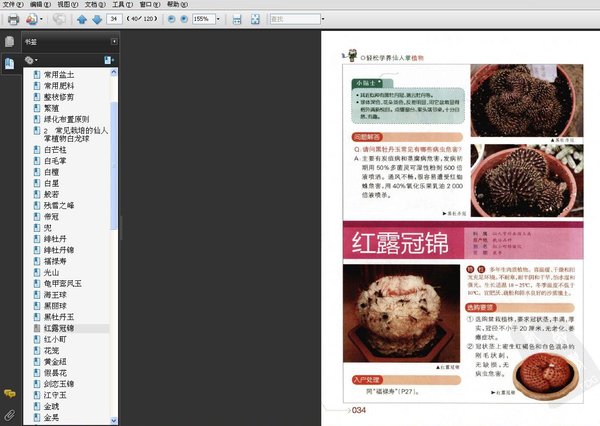Screen dimensions: 600x426
Task: Open the 帮助 (Help) menu
Action: pyautogui.click(x=177, y=5)
